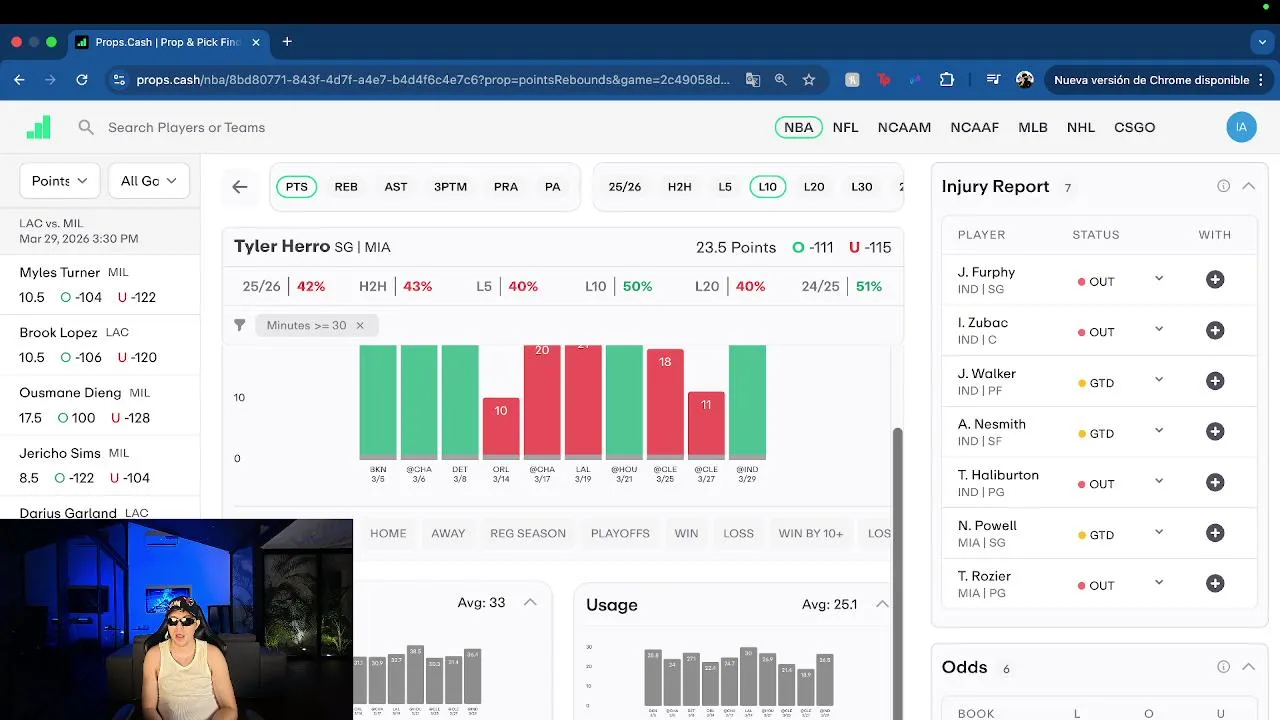
Task: Click the Search Players or Teams field
Action: point(186,127)
